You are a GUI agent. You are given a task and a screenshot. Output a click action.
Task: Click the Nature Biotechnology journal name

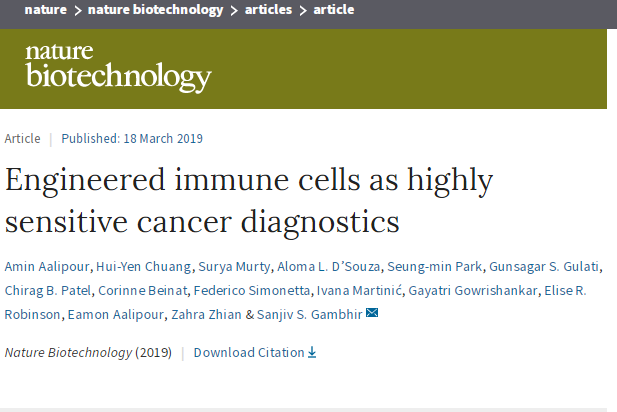click(68, 352)
